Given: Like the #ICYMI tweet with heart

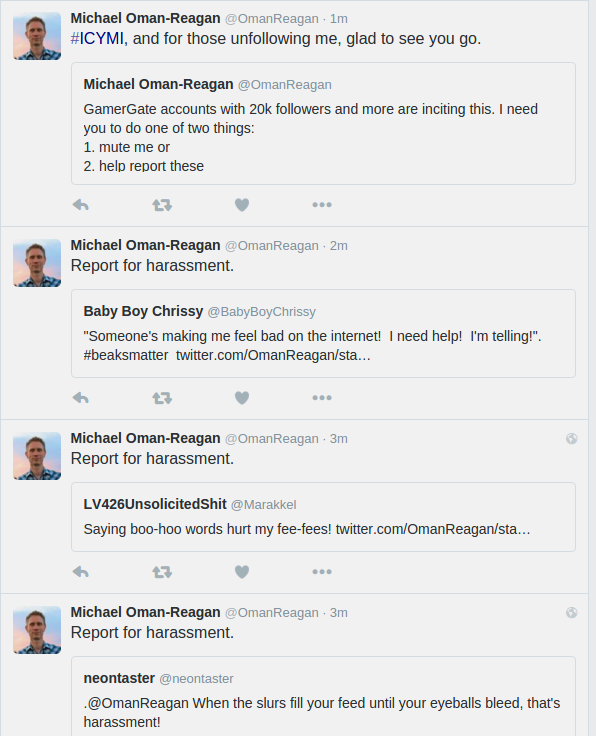Looking at the screenshot, I should [x=242, y=205].
